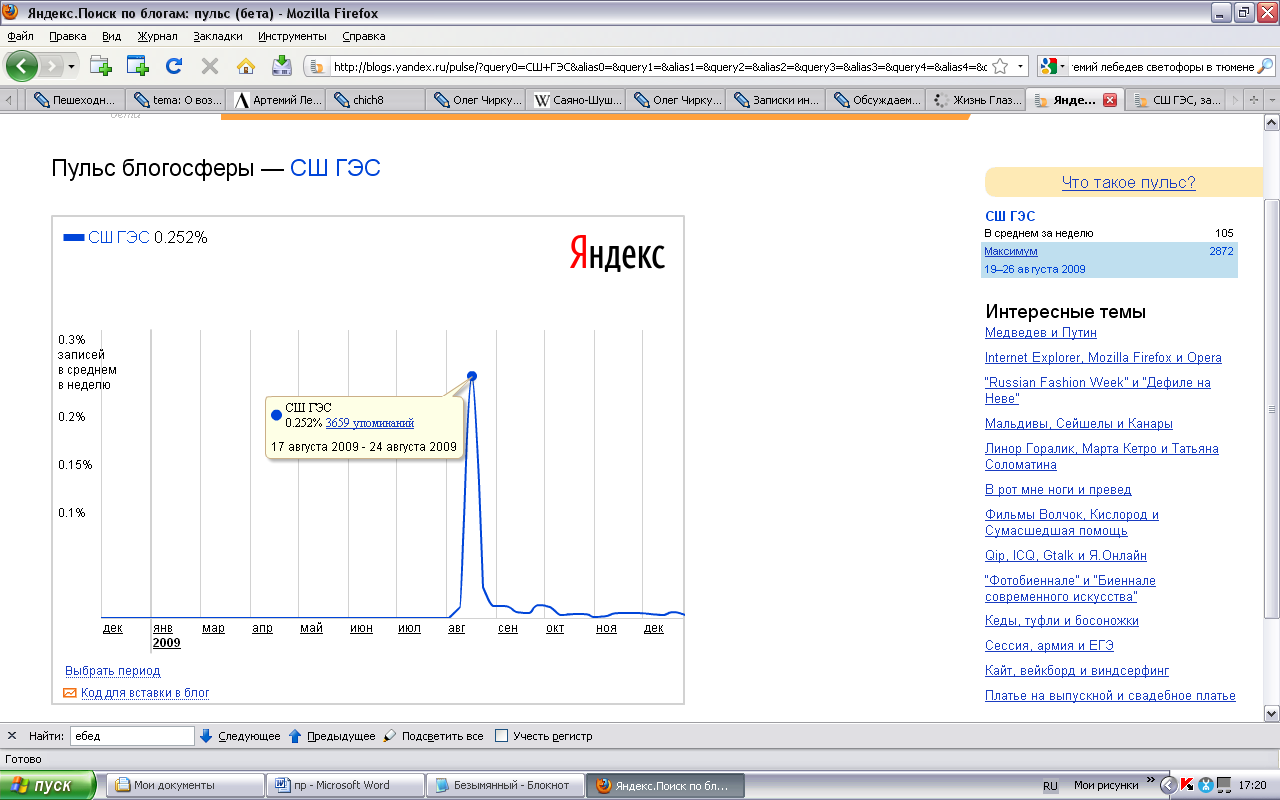
Task: Click the site favicon in the address bar
Action: tap(318, 67)
